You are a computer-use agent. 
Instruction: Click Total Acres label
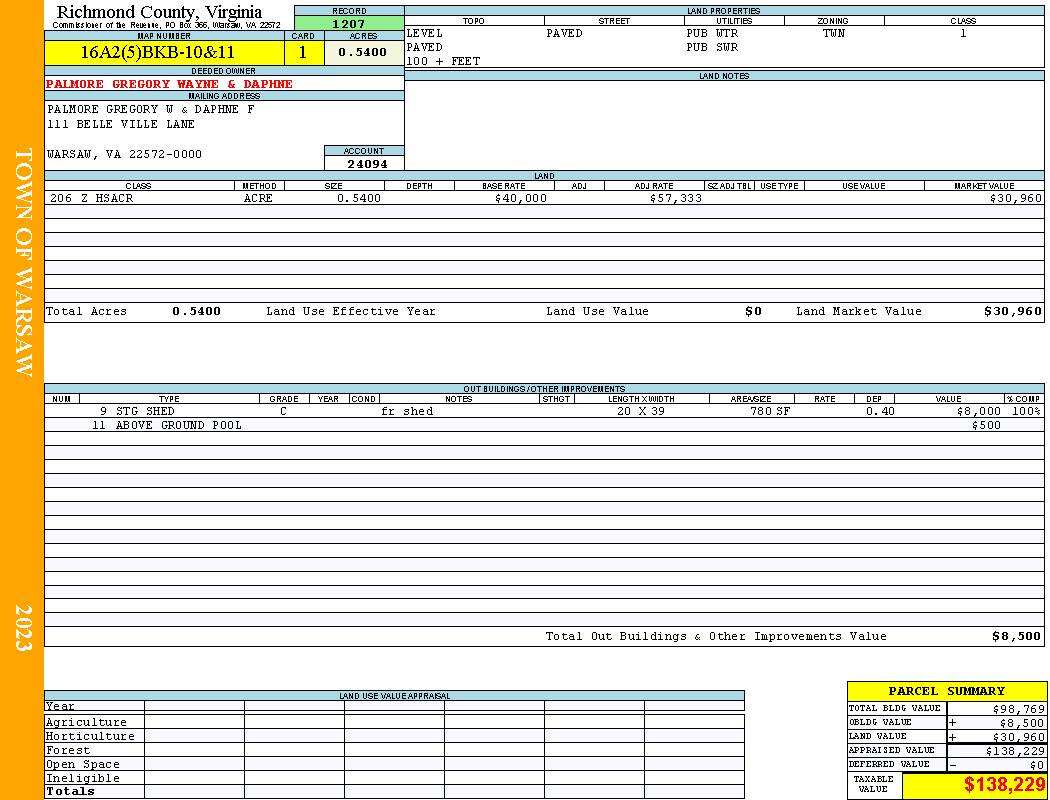(86, 311)
